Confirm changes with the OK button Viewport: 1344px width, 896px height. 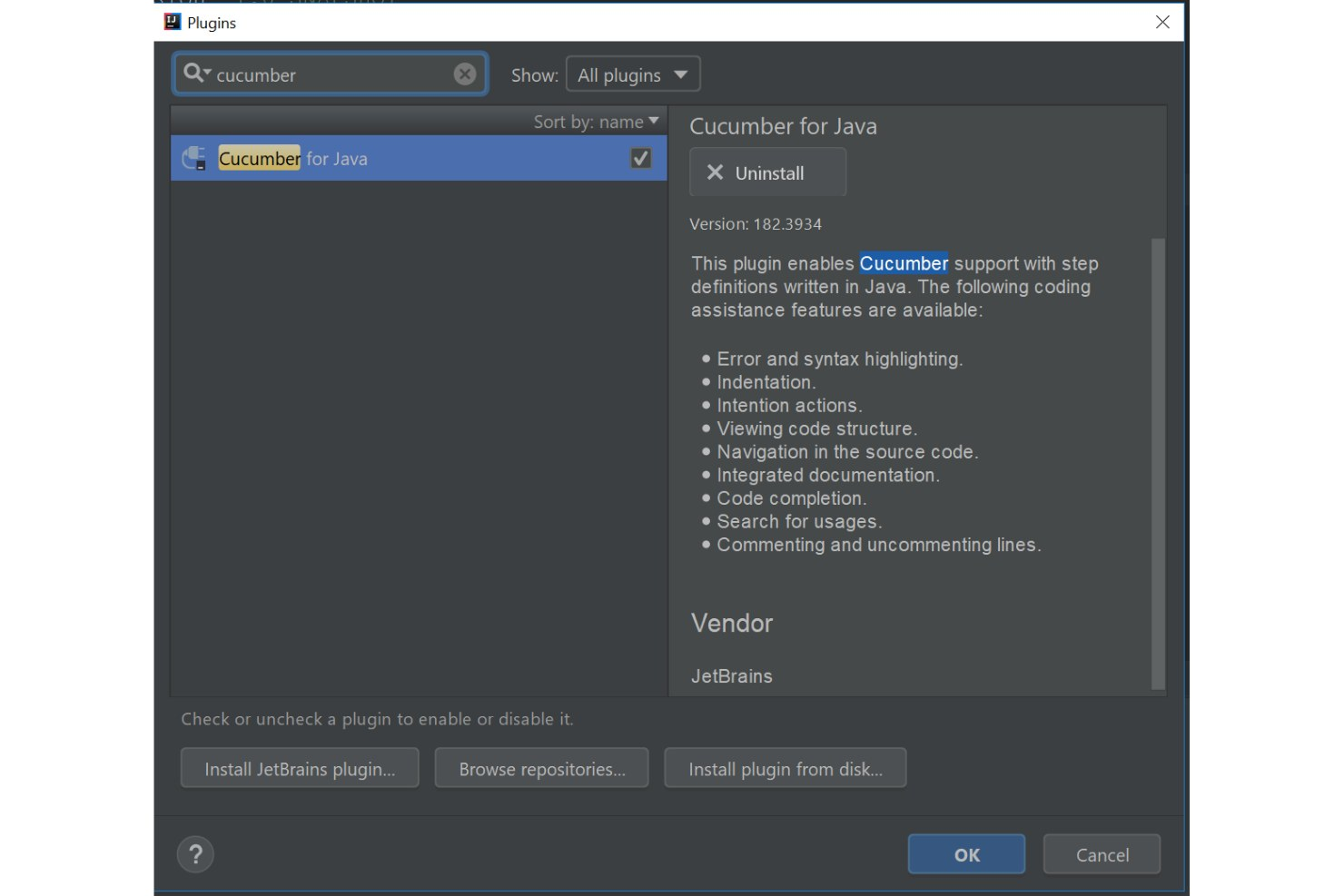click(965, 853)
